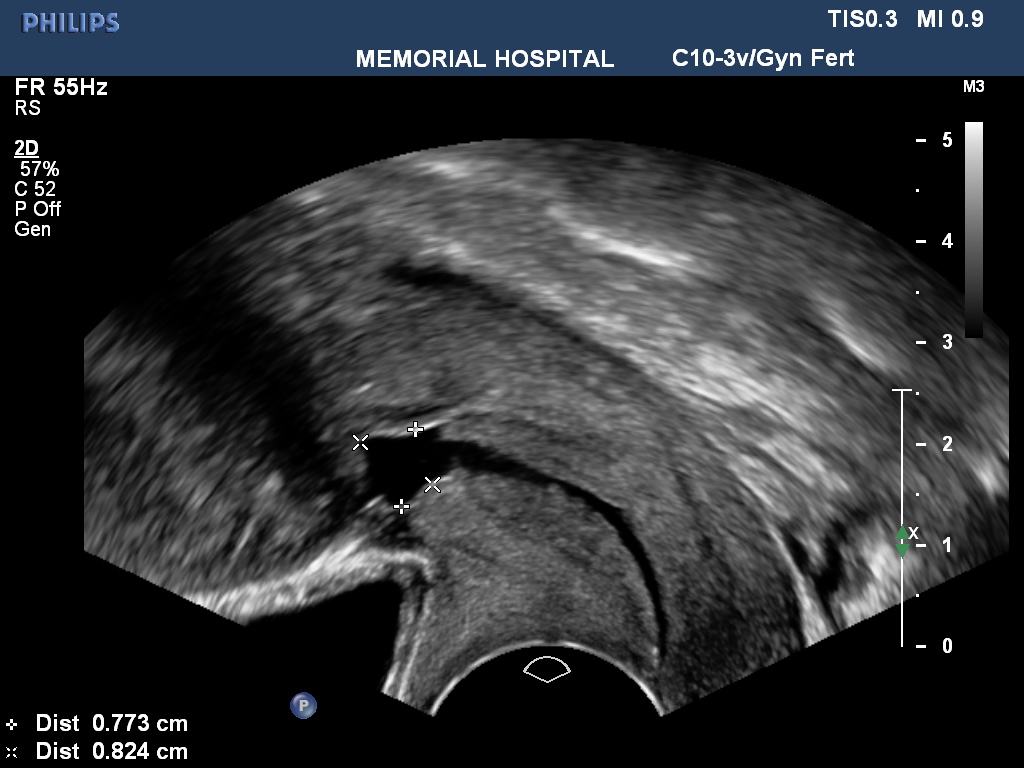This screenshot has height=768, width=1024.
Task: Click the Philips logo
Action: (70, 23)
